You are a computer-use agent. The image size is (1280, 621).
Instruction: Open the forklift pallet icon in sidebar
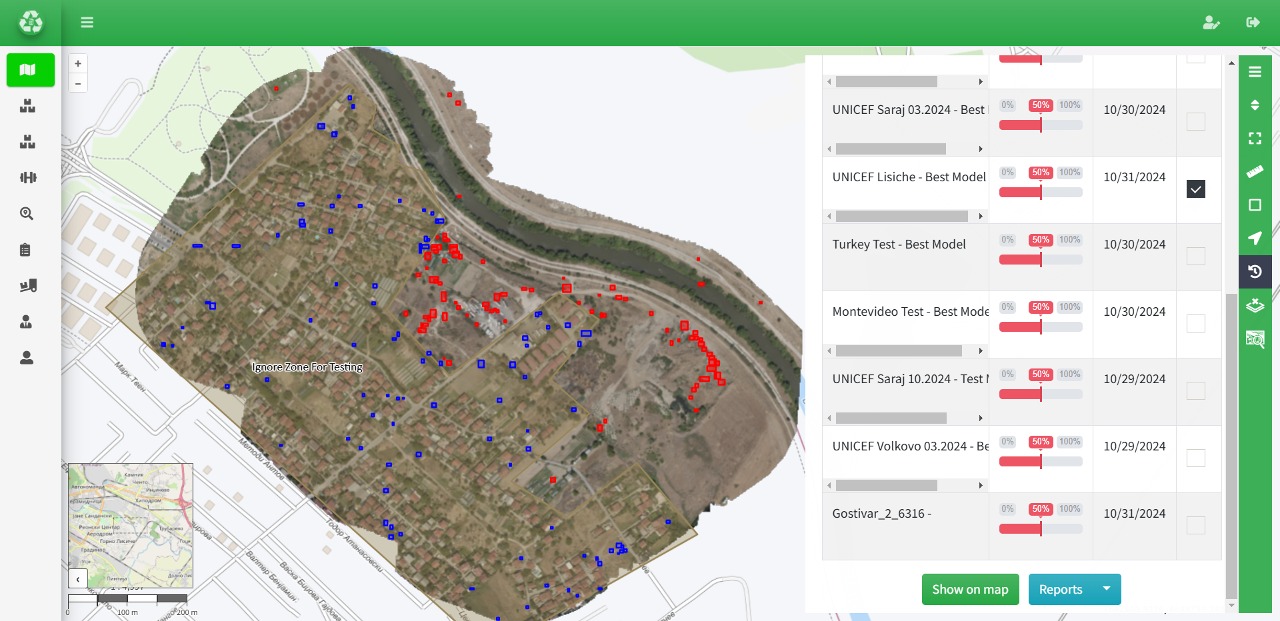tap(27, 286)
